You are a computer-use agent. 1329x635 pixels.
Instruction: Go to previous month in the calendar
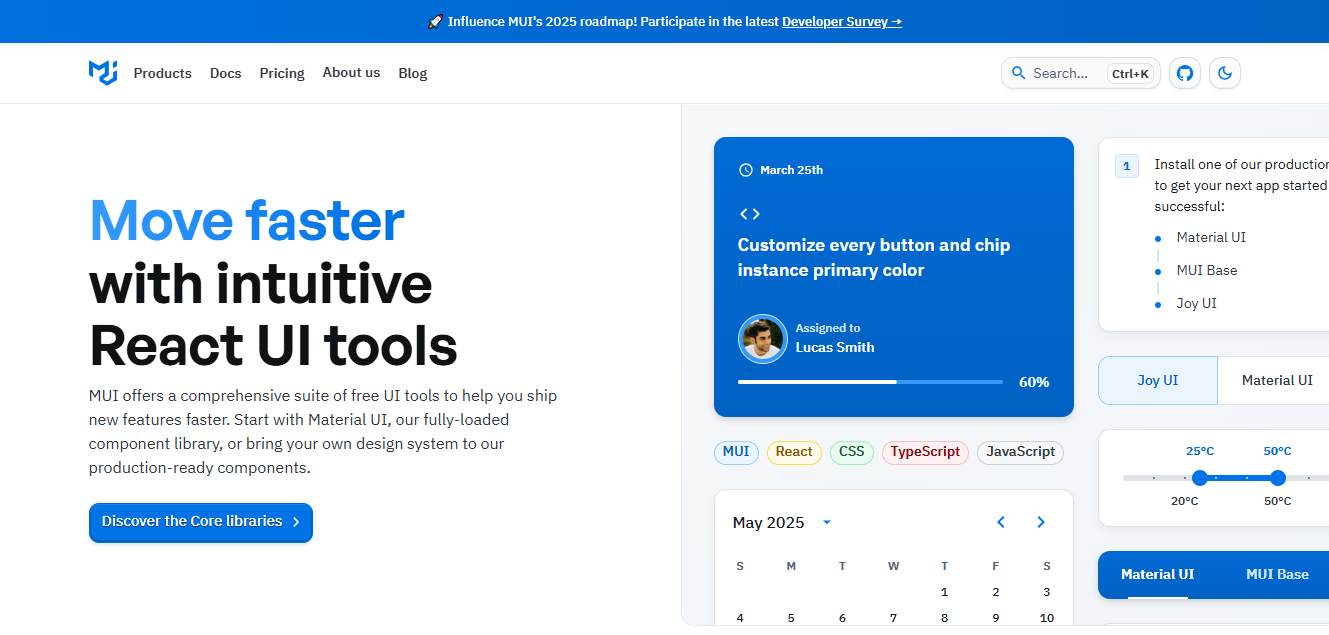[x=1001, y=522]
